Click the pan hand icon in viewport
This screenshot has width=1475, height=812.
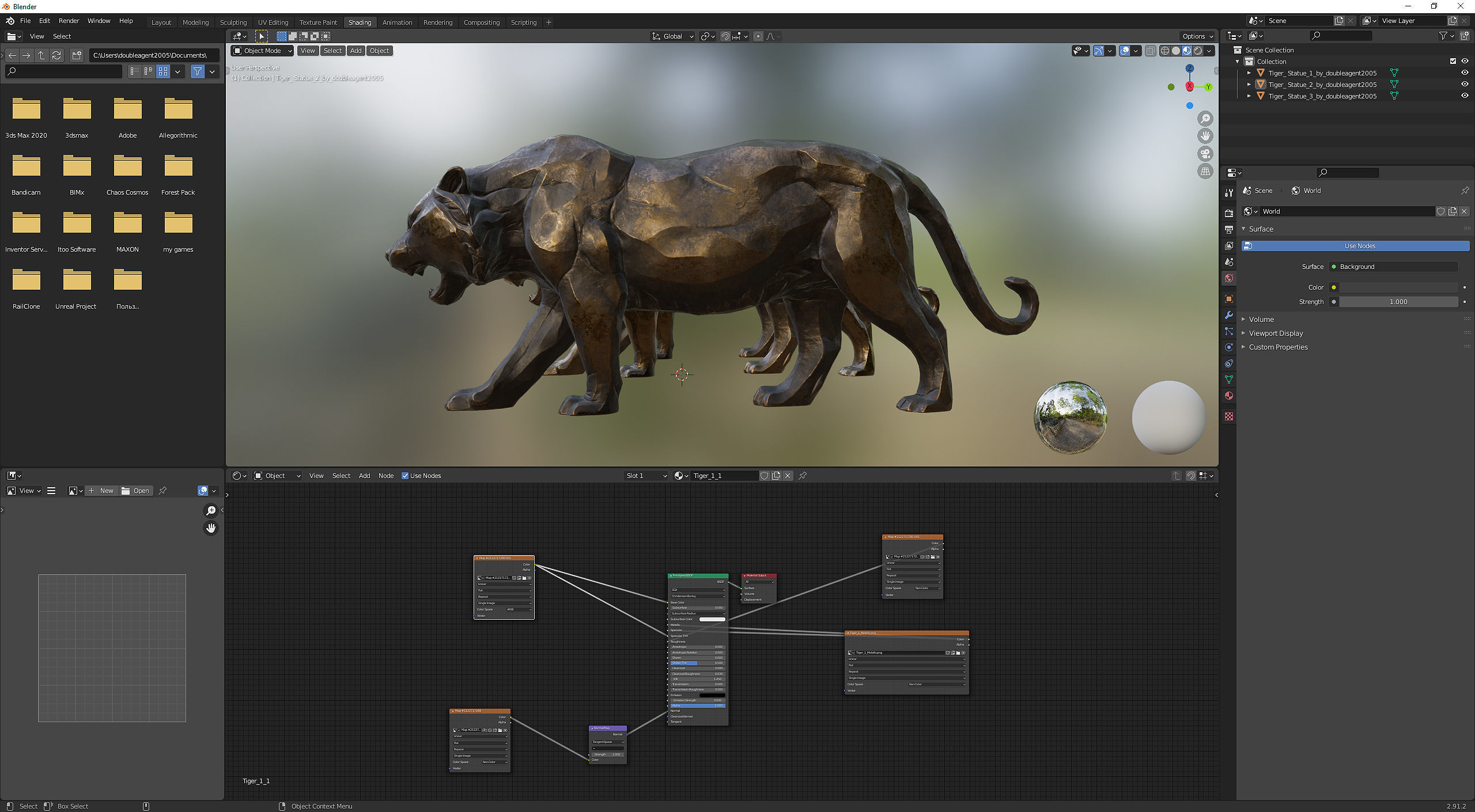pyautogui.click(x=1205, y=136)
